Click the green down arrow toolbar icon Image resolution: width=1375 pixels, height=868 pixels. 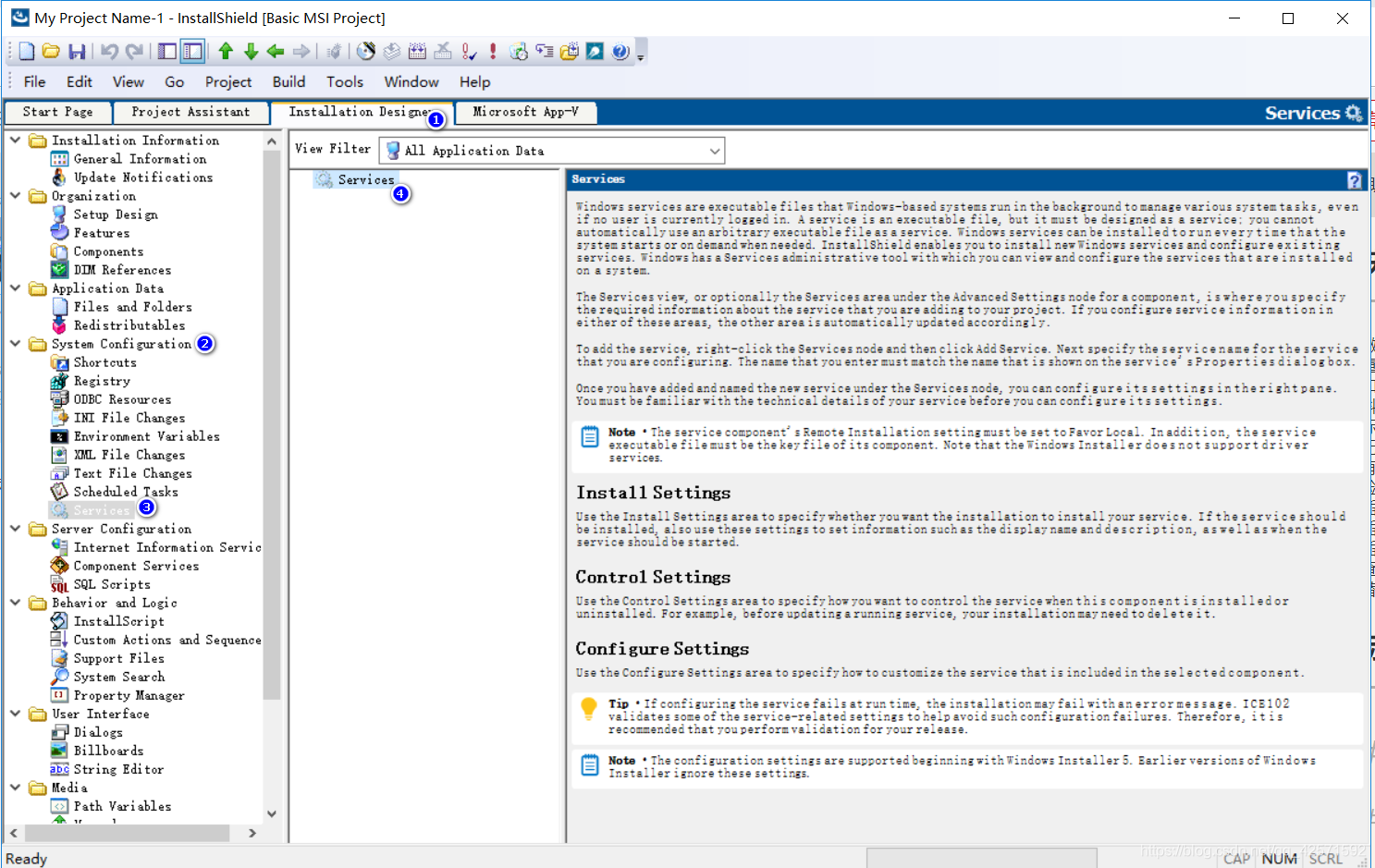251,52
